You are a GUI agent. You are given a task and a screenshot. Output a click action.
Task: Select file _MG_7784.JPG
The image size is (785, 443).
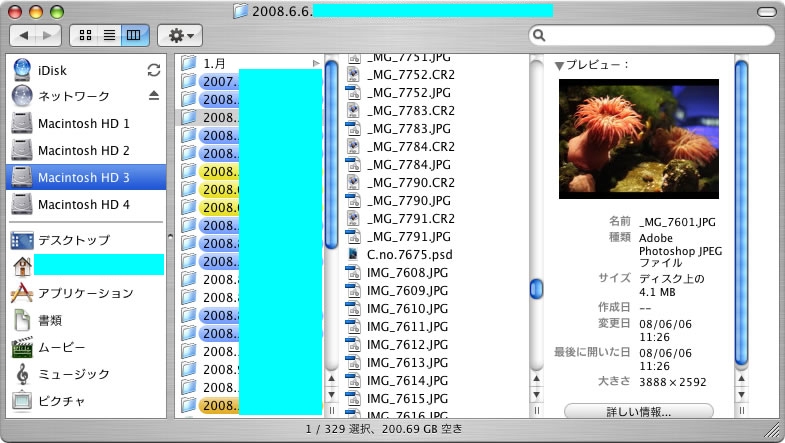tap(409, 165)
